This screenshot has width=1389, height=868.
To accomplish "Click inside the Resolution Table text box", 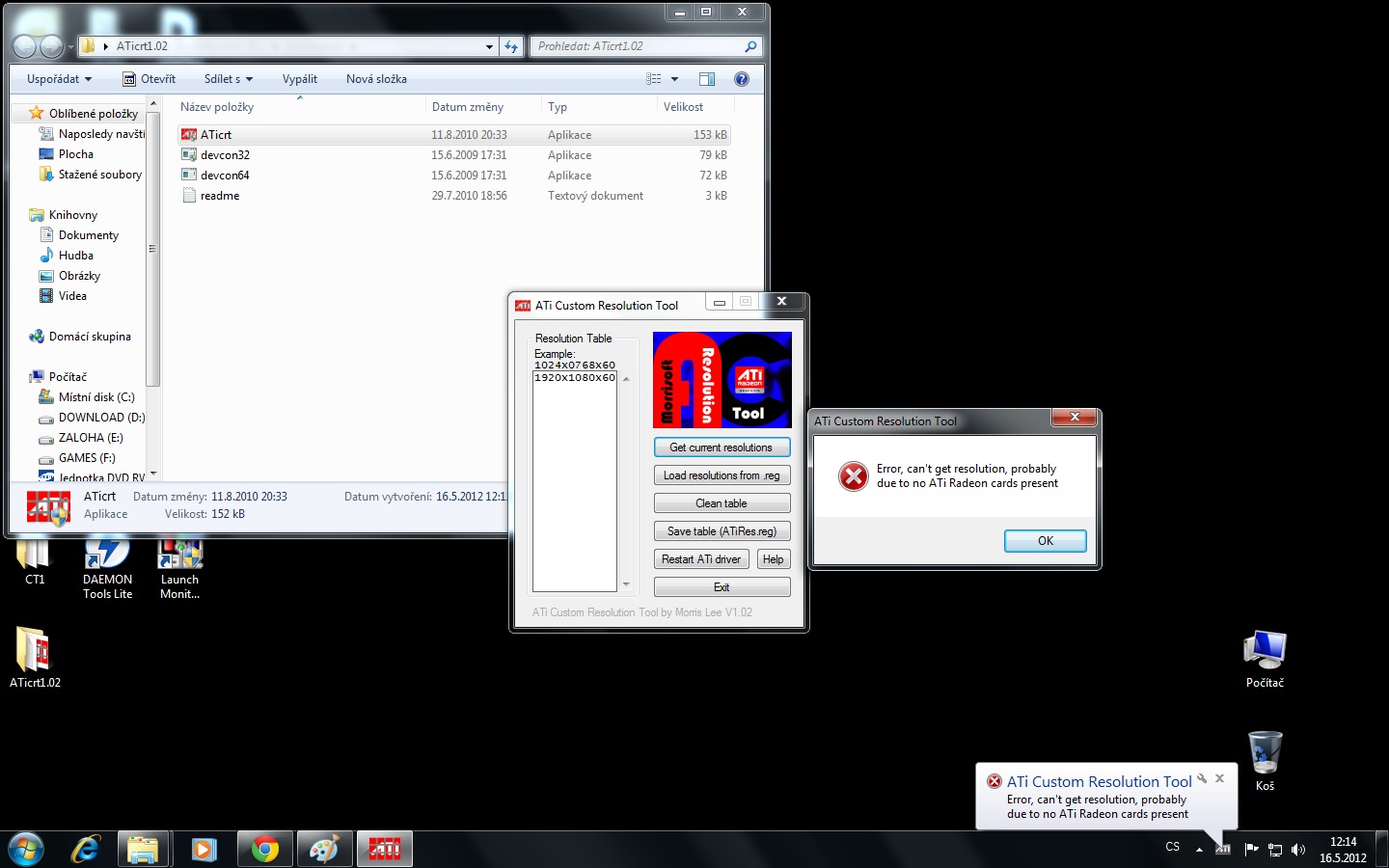I will [x=575, y=481].
